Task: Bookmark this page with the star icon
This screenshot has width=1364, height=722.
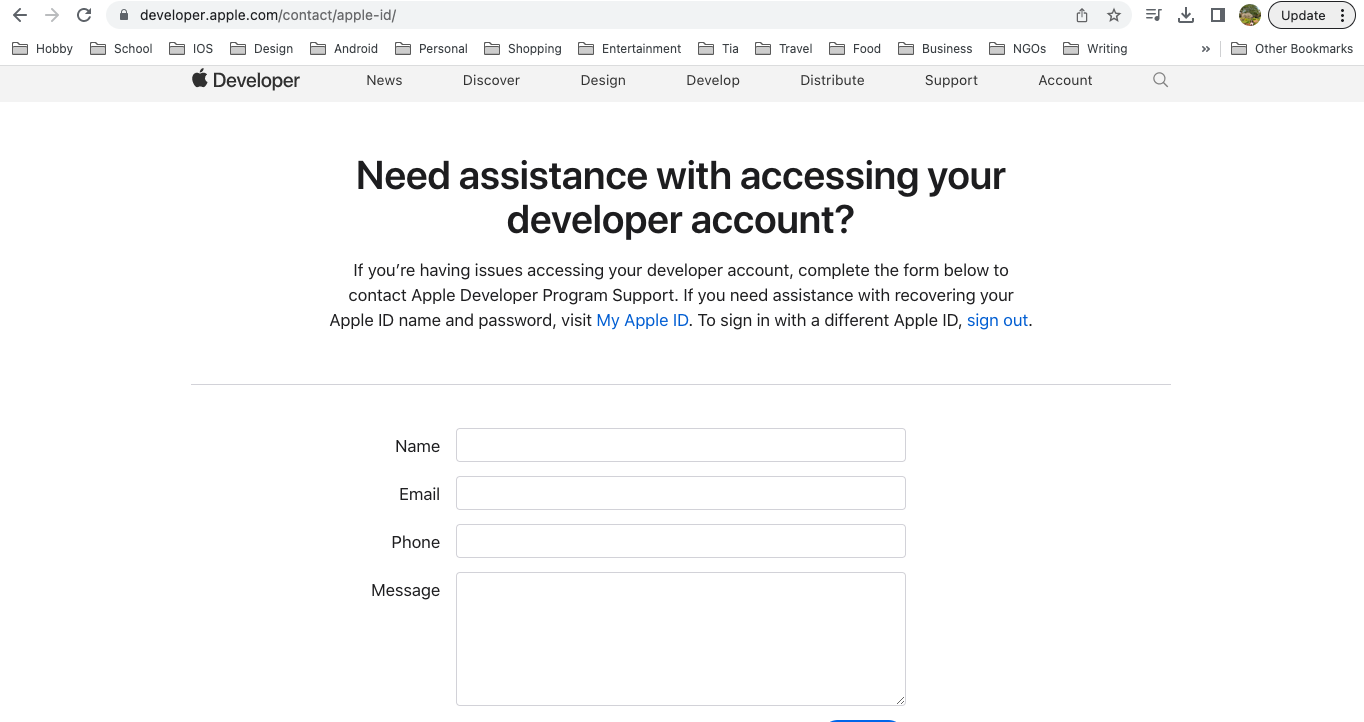Action: coord(1114,15)
